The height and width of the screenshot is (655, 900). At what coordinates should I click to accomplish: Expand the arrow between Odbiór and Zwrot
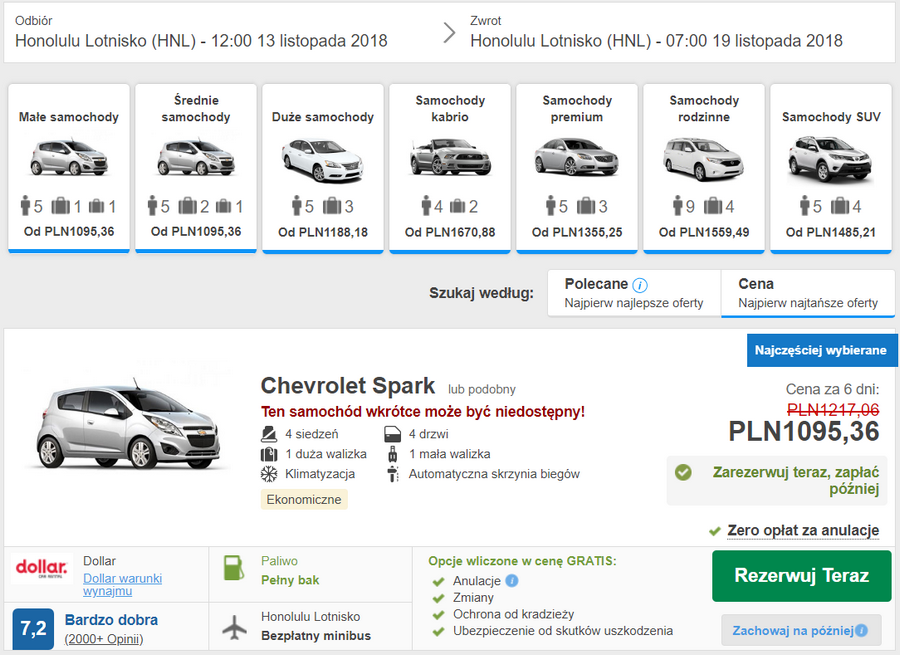pyautogui.click(x=449, y=30)
